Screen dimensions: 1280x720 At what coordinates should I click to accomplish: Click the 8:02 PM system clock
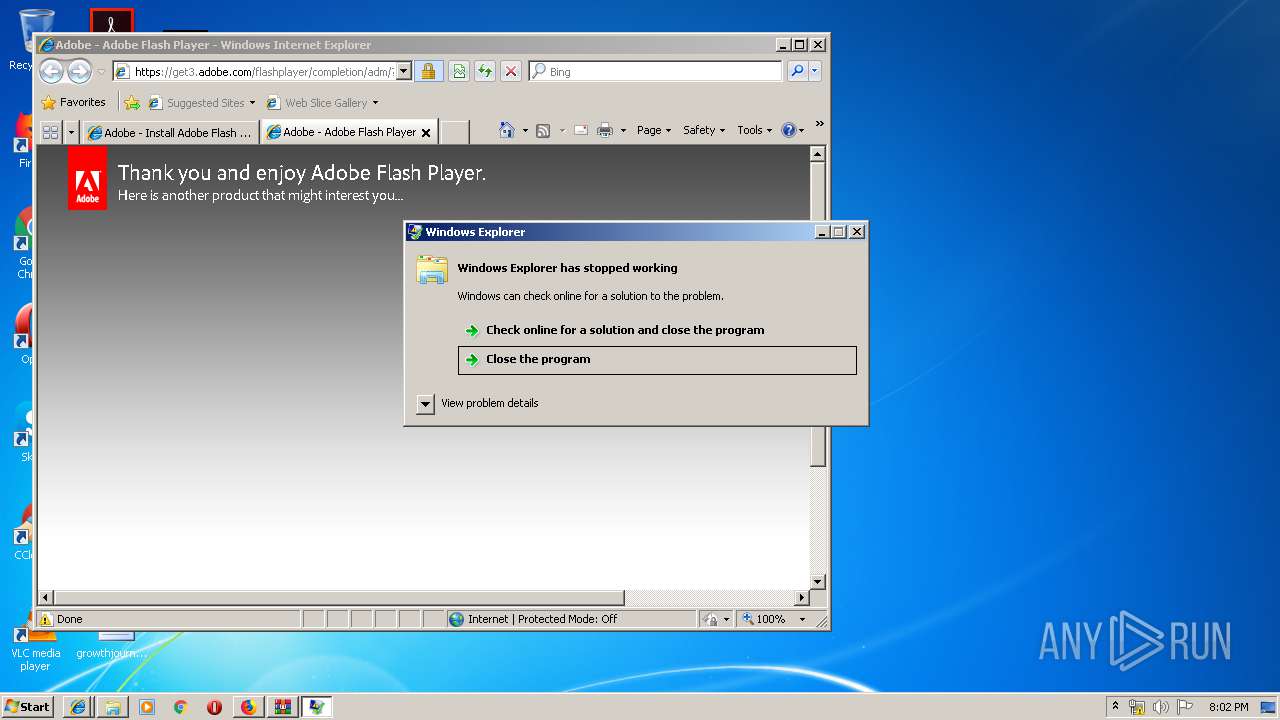click(1228, 707)
